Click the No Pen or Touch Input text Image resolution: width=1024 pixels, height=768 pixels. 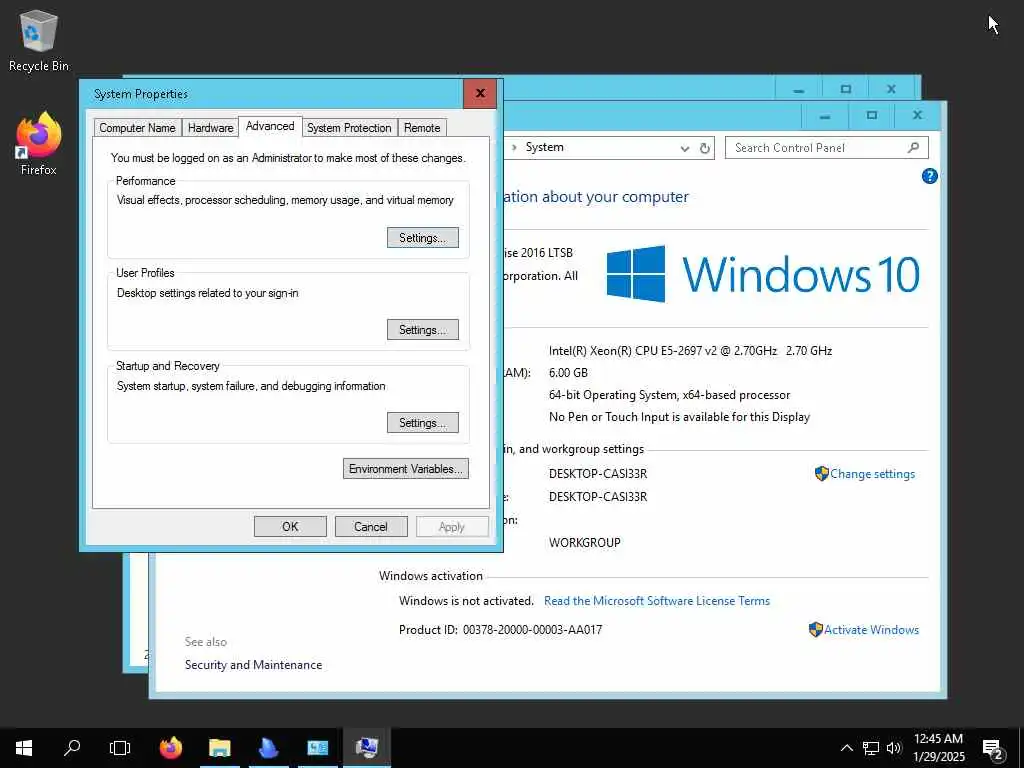679,417
